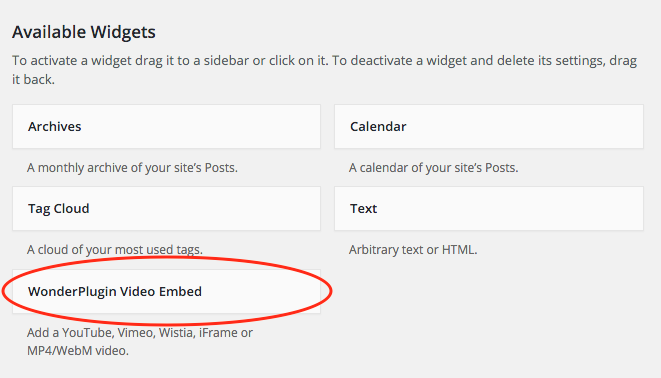Click the 'Calendar' title label
Image resolution: width=661 pixels, height=378 pixels.
pyautogui.click(x=378, y=126)
